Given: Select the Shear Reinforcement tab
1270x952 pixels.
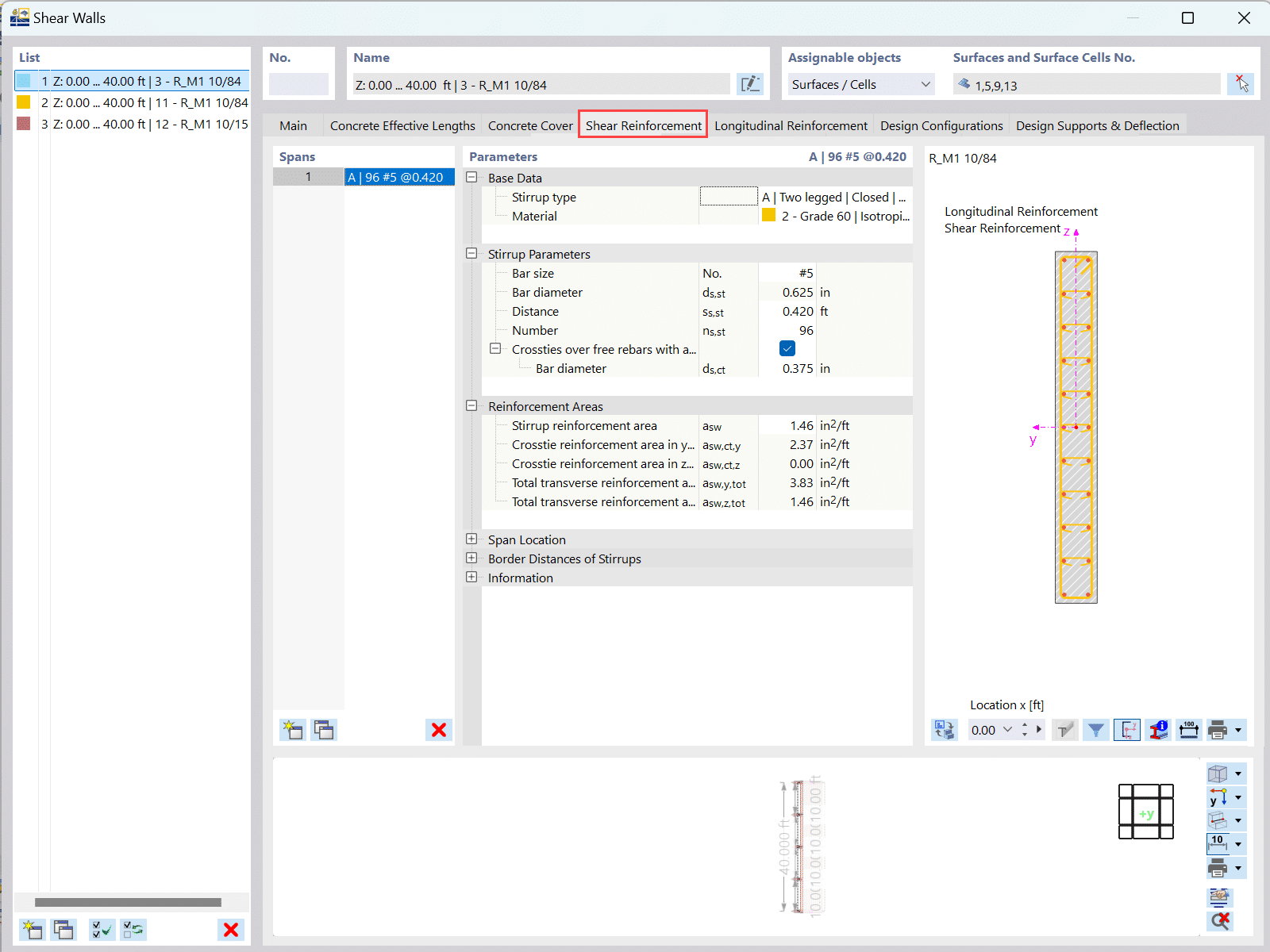Looking at the screenshot, I should click(643, 125).
